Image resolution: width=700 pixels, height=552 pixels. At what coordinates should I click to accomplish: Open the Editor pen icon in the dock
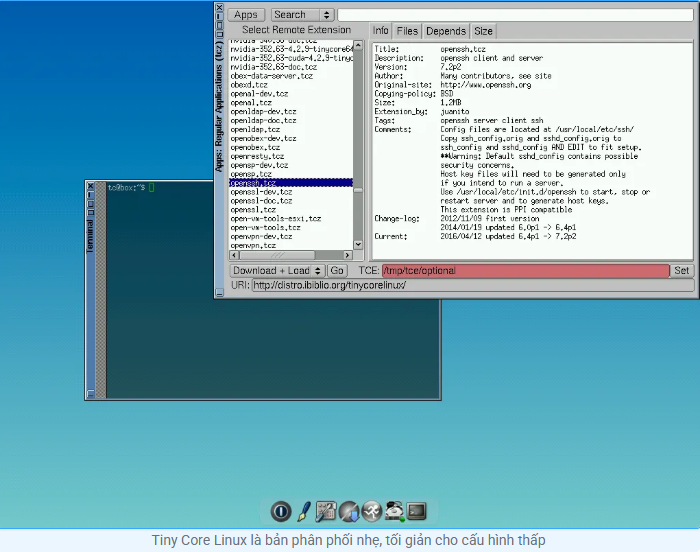click(304, 511)
